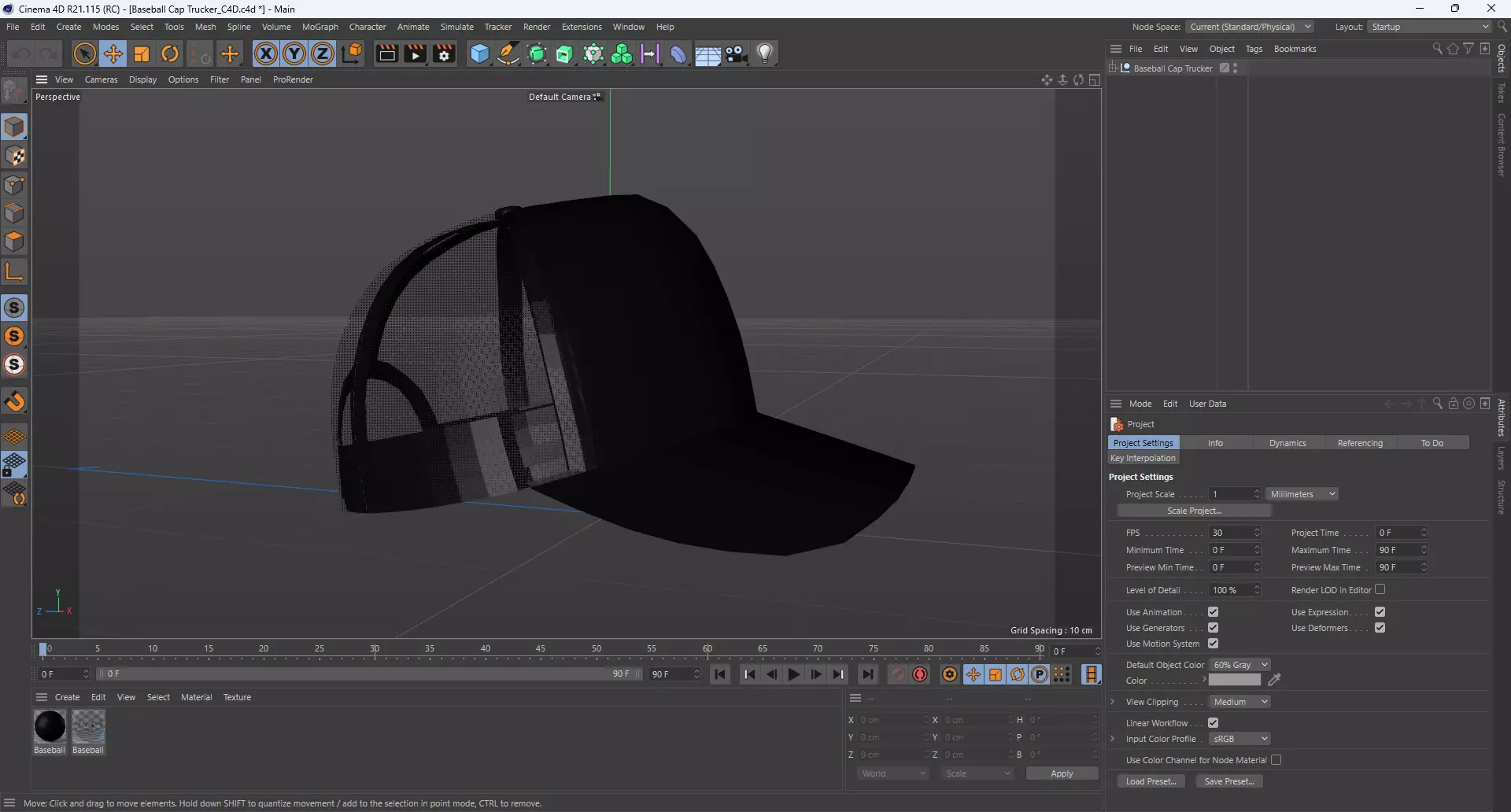Image resolution: width=1511 pixels, height=812 pixels.
Task: Click the Subdivision Surface generator icon
Action: (537, 54)
